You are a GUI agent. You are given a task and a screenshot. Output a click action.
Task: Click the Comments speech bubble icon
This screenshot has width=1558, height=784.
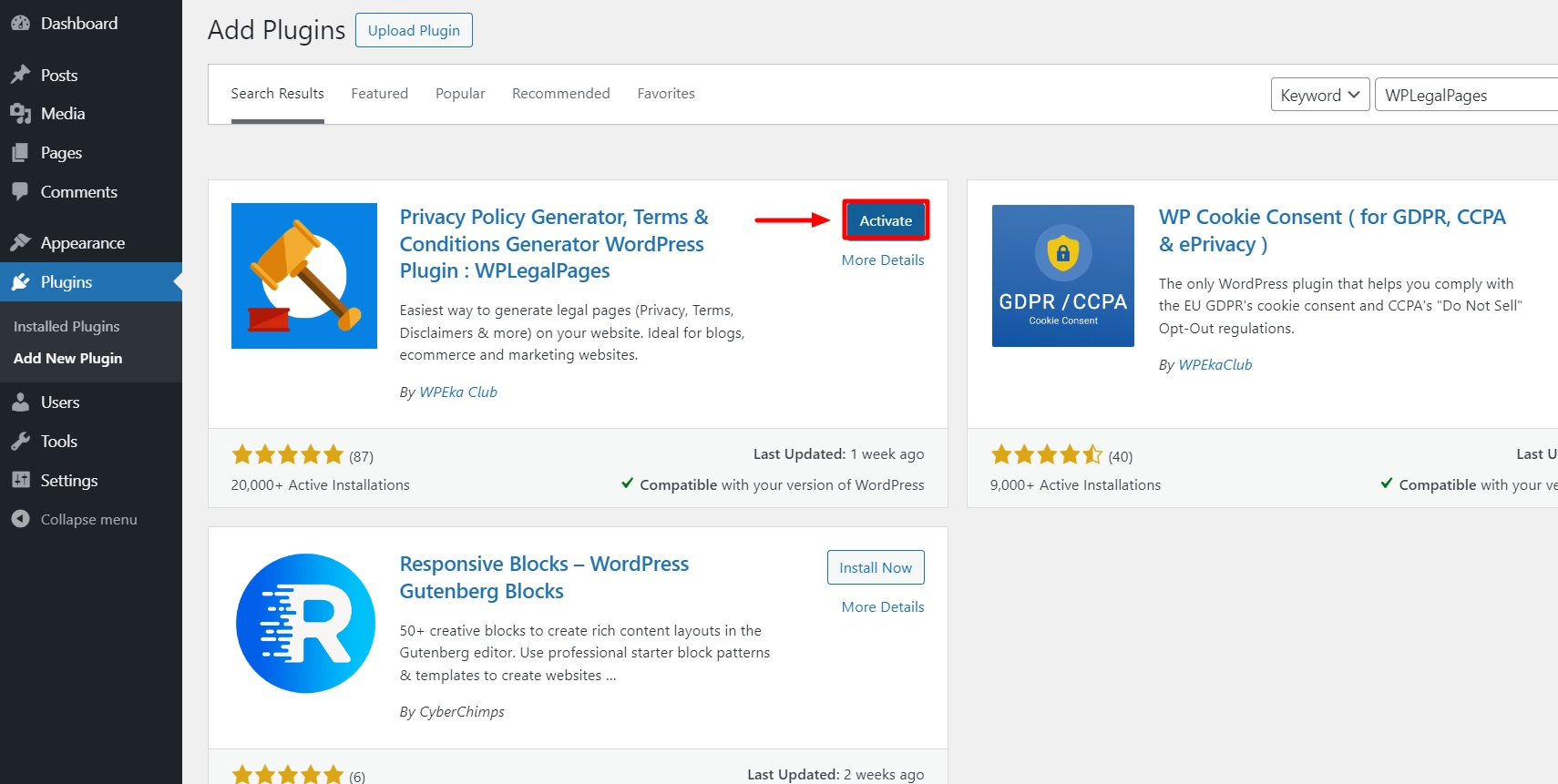pos(20,192)
